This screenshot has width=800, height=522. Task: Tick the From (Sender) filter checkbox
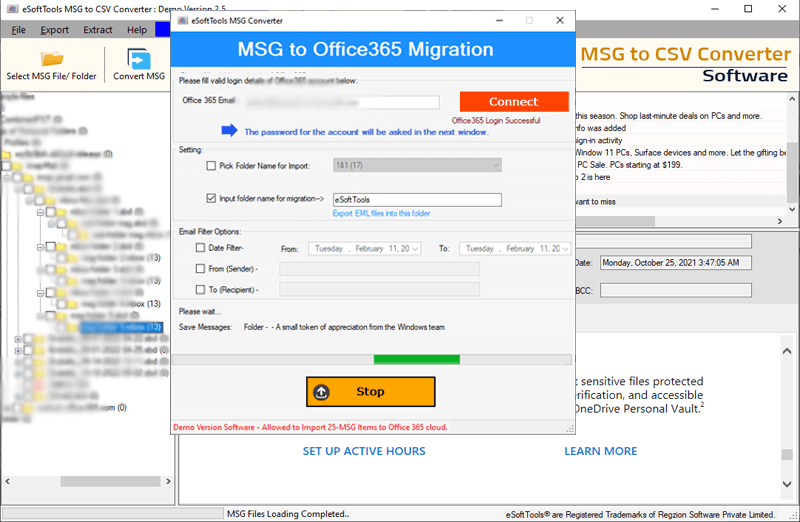[x=201, y=269]
